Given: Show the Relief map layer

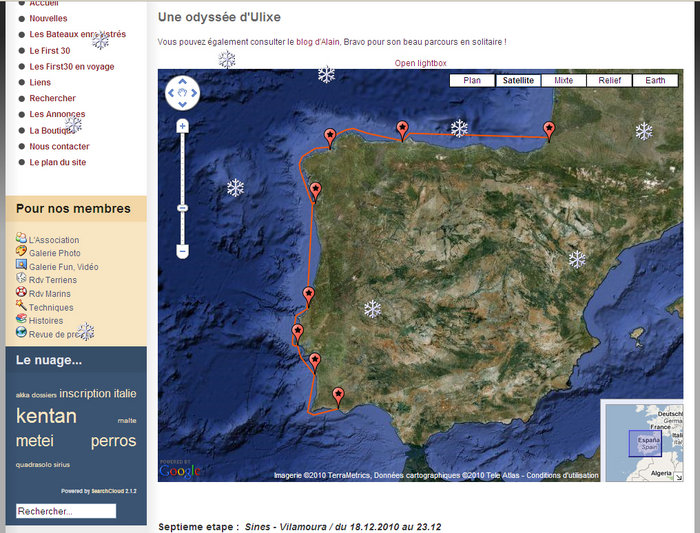Looking at the screenshot, I should click(x=609, y=80).
